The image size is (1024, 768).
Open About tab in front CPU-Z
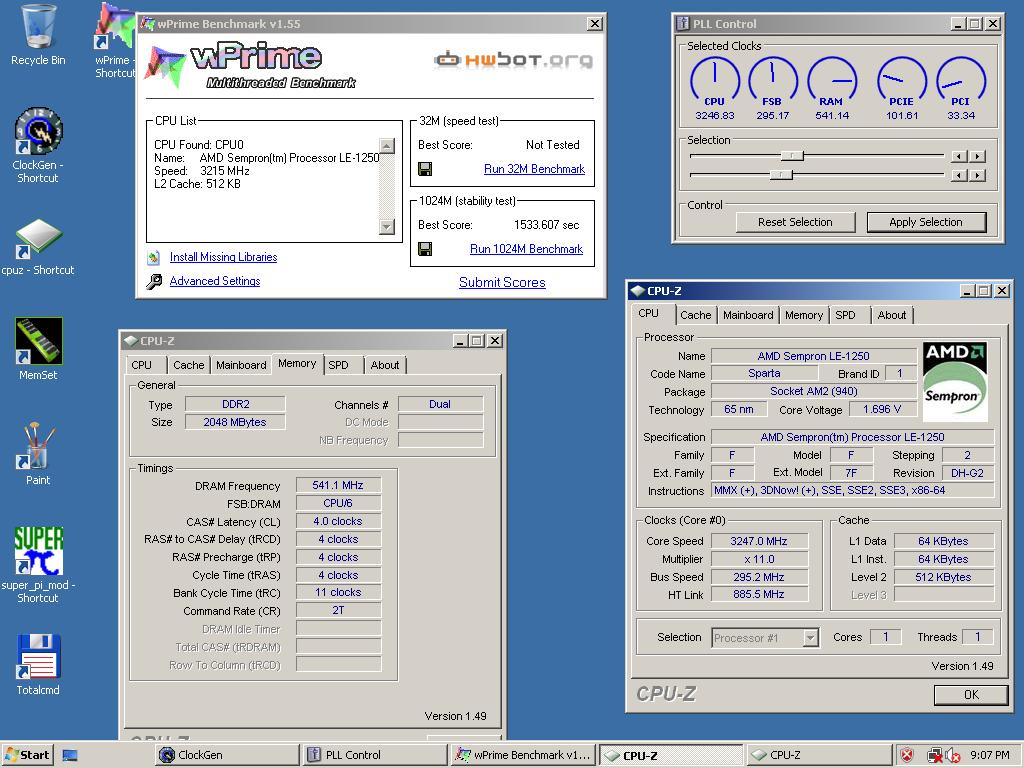click(x=891, y=315)
